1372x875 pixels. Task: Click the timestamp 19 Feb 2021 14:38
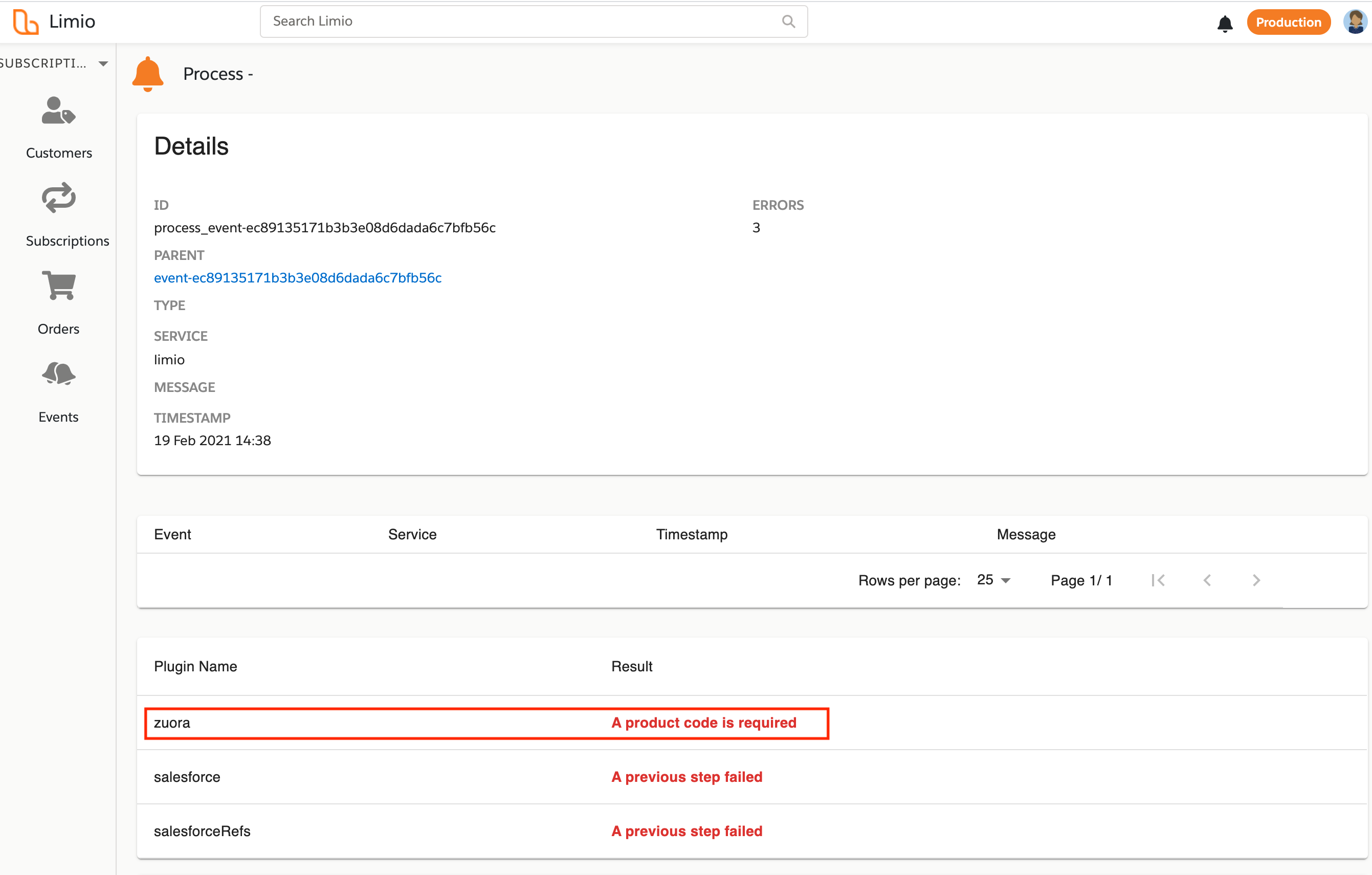coord(212,441)
